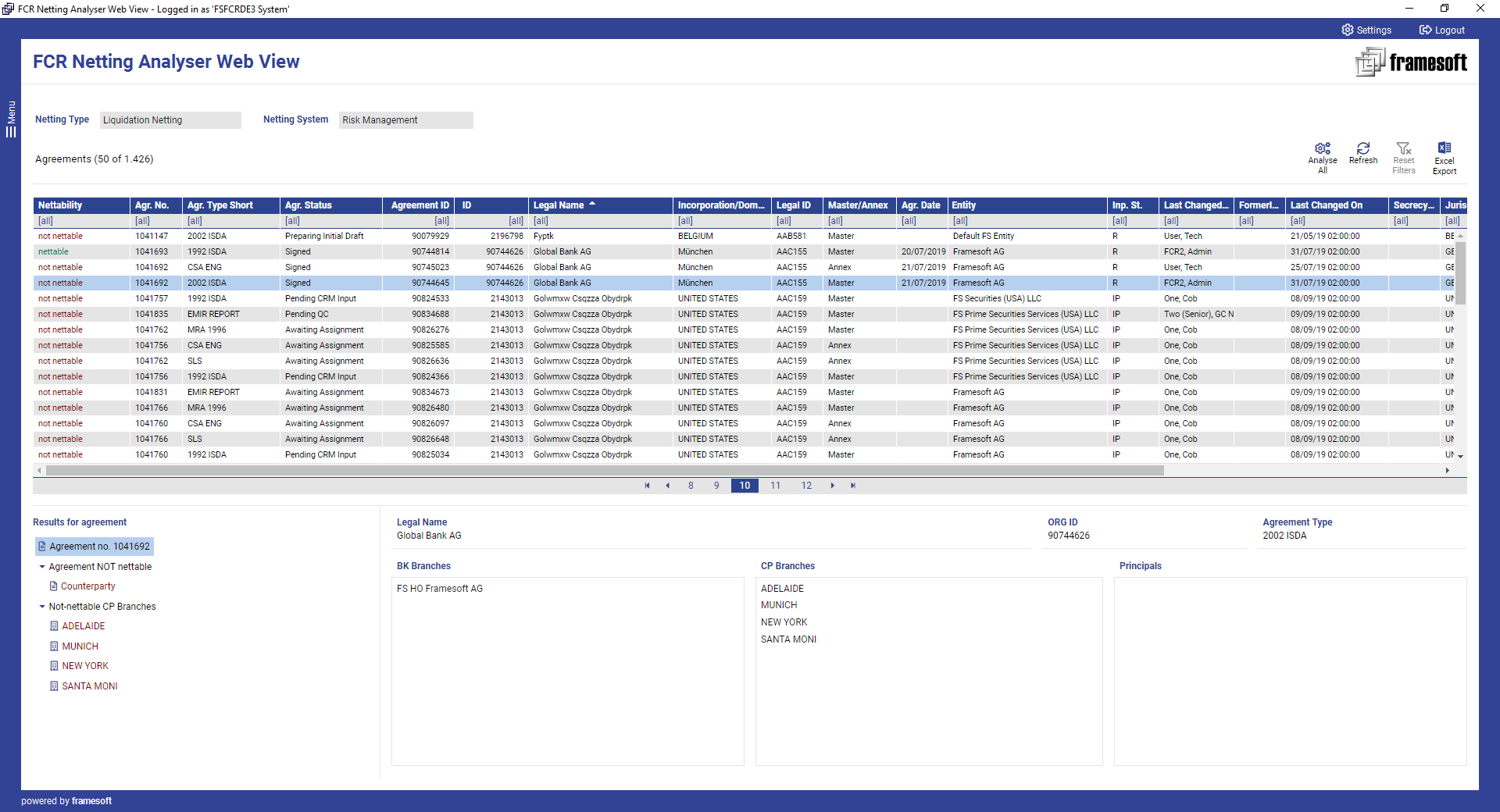
Task: Select the Fyptk BELGIUM agreement row
Action: coord(744,236)
